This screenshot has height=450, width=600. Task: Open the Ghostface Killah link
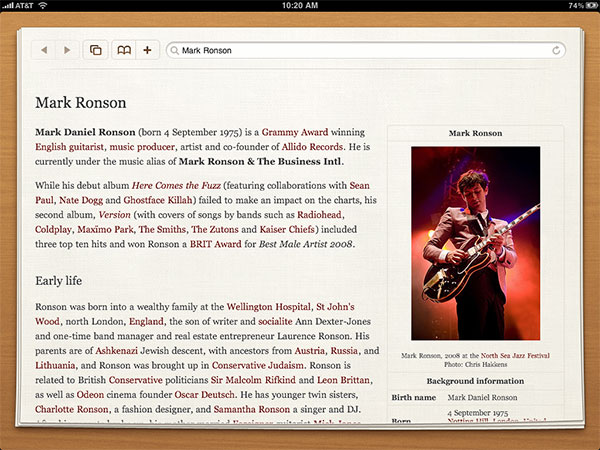158,200
